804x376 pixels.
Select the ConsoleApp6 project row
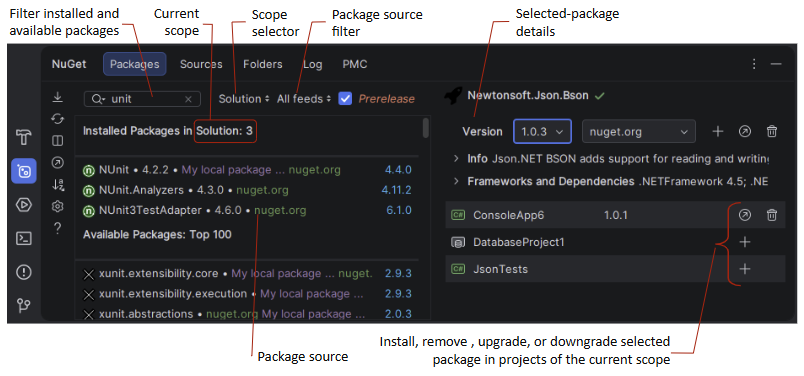(x=615, y=215)
